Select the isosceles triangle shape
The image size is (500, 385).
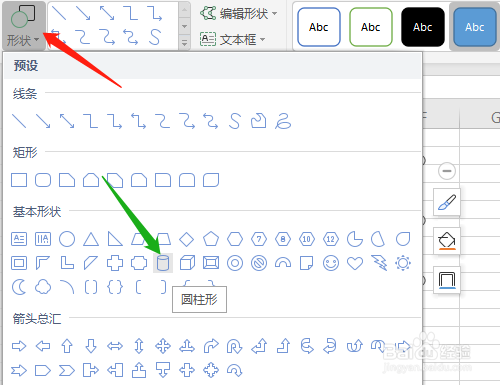pos(91,239)
